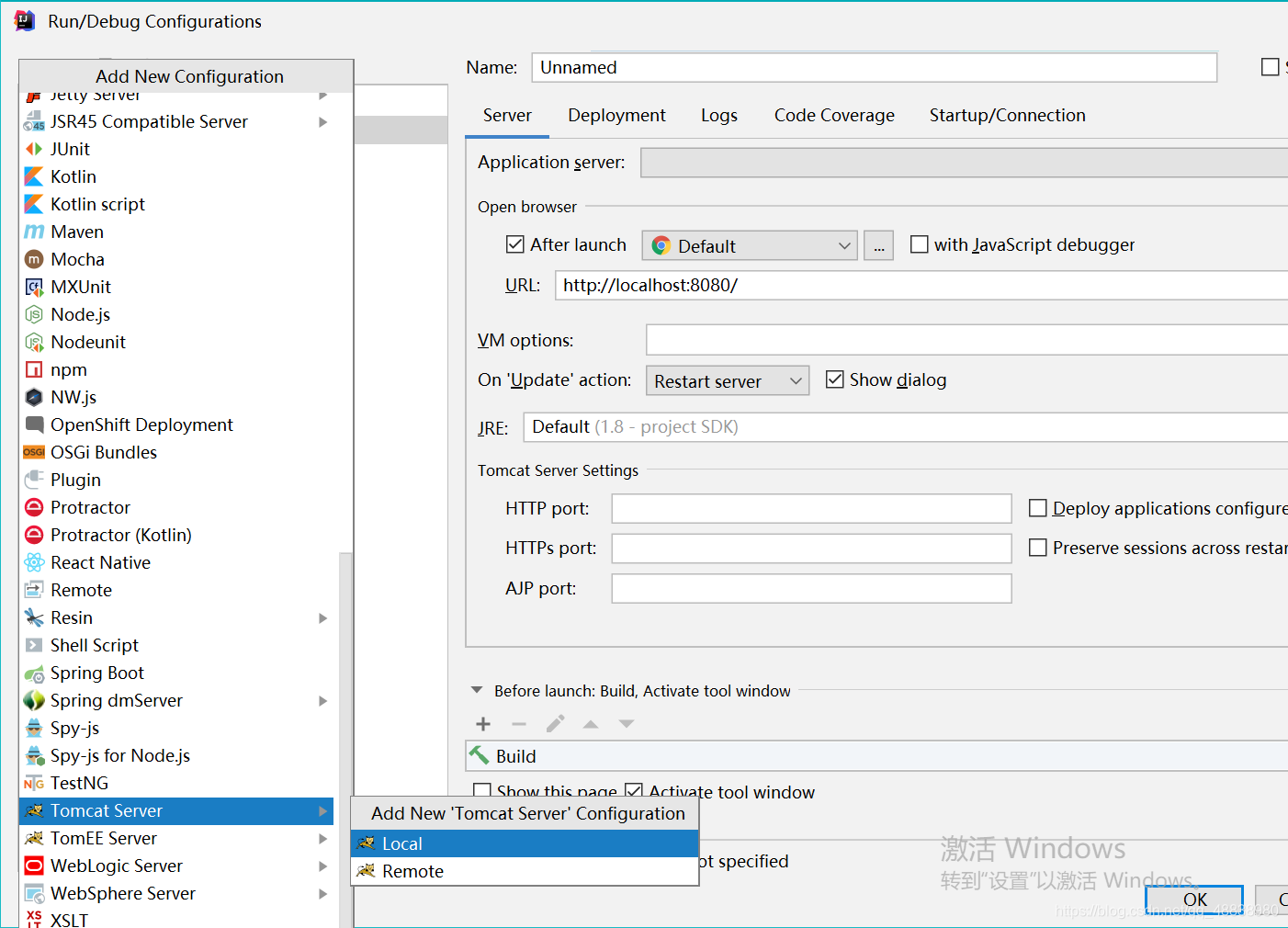Image resolution: width=1288 pixels, height=928 pixels.
Task: Switch to the Startup/Connection tab
Action: [1007, 116]
